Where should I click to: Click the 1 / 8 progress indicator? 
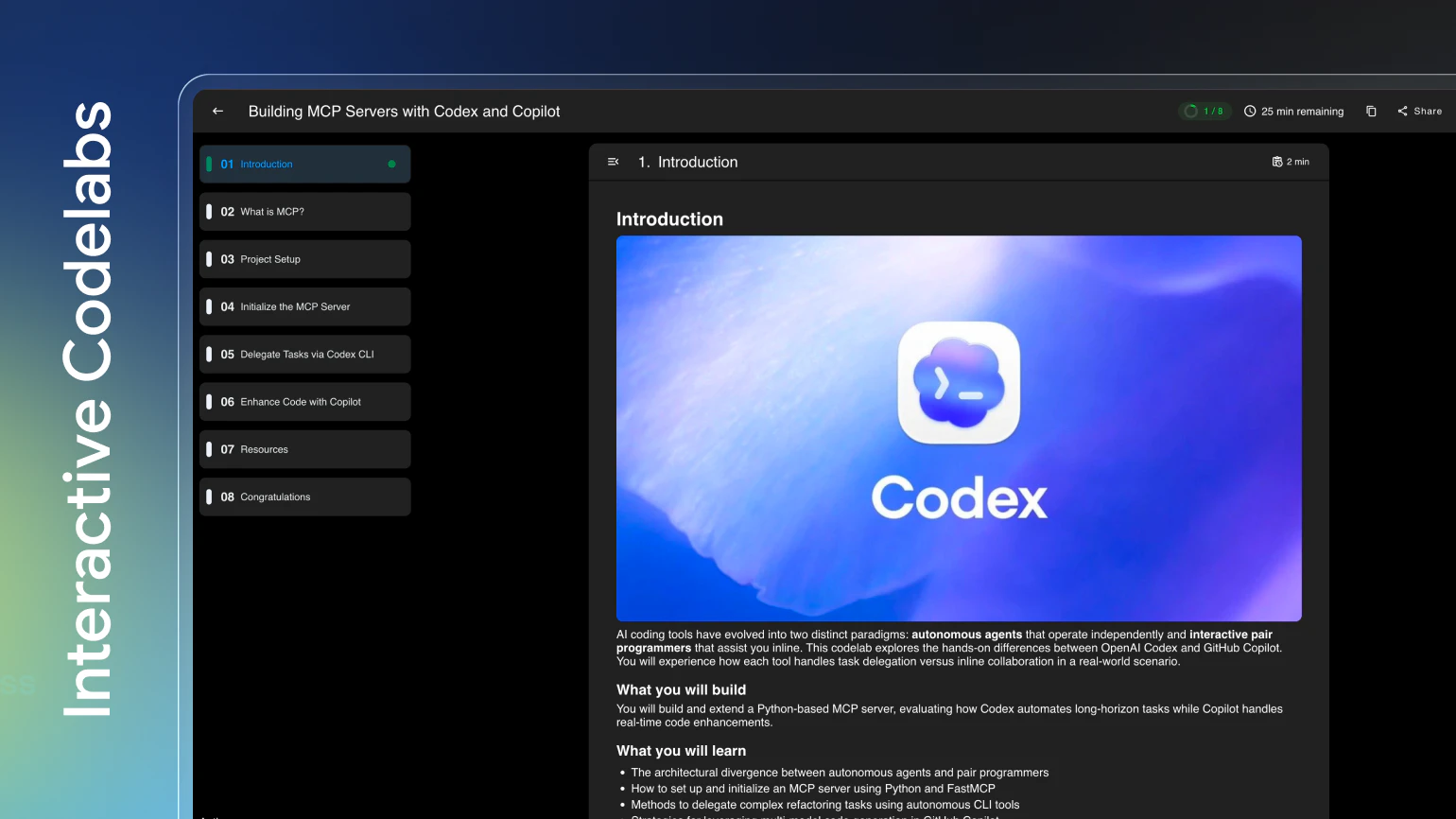pos(1204,111)
